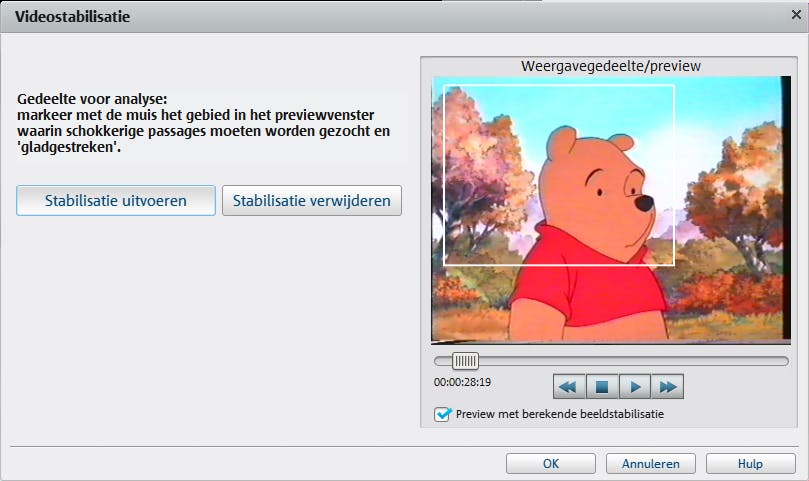This screenshot has width=809, height=481.
Task: Click the 'Stabilisatie verwijderen' button
Action: (x=312, y=201)
